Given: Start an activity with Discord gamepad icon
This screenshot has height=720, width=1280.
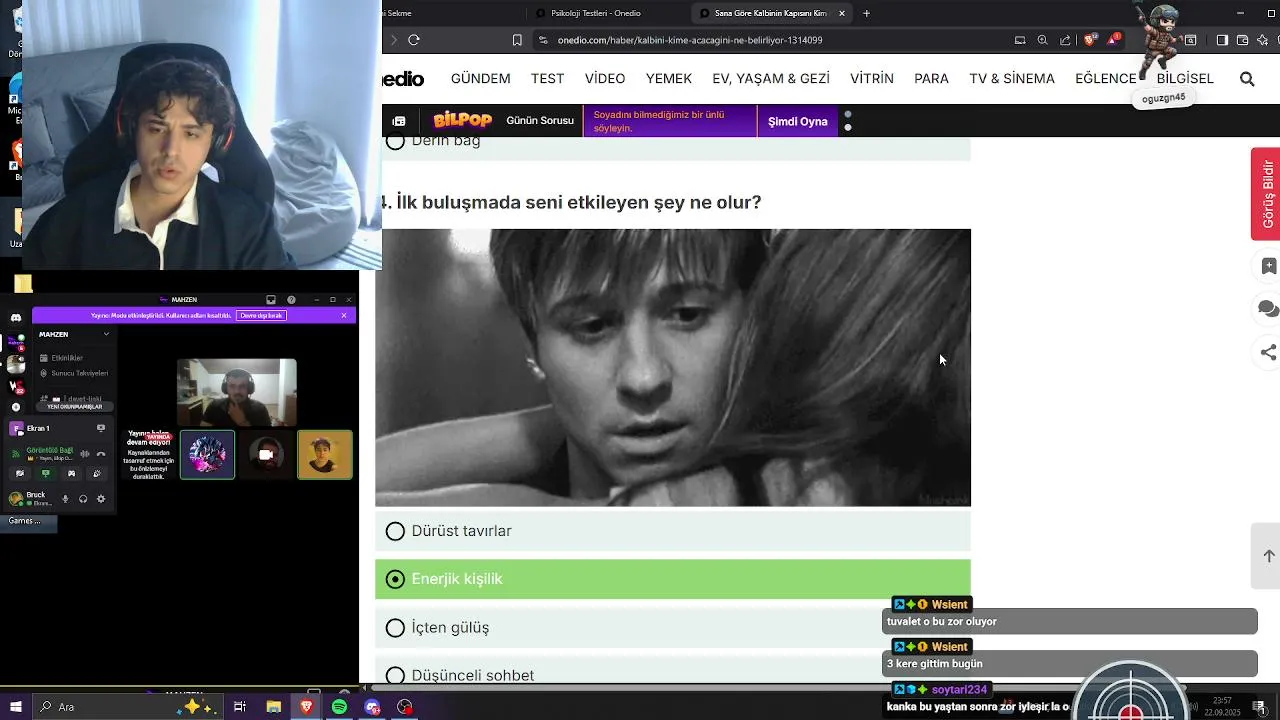Looking at the screenshot, I should (71, 473).
